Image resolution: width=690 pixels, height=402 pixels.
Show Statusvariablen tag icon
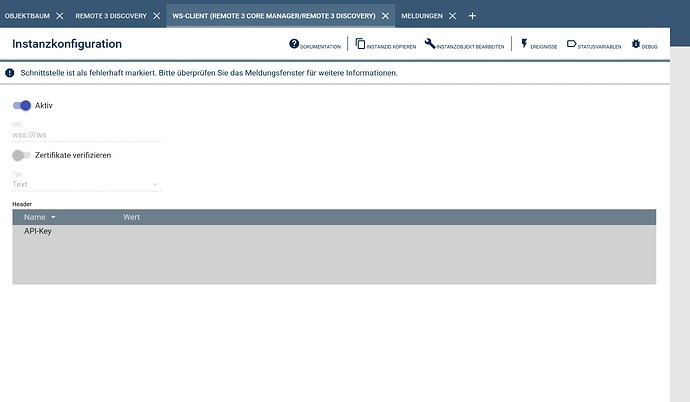571,44
